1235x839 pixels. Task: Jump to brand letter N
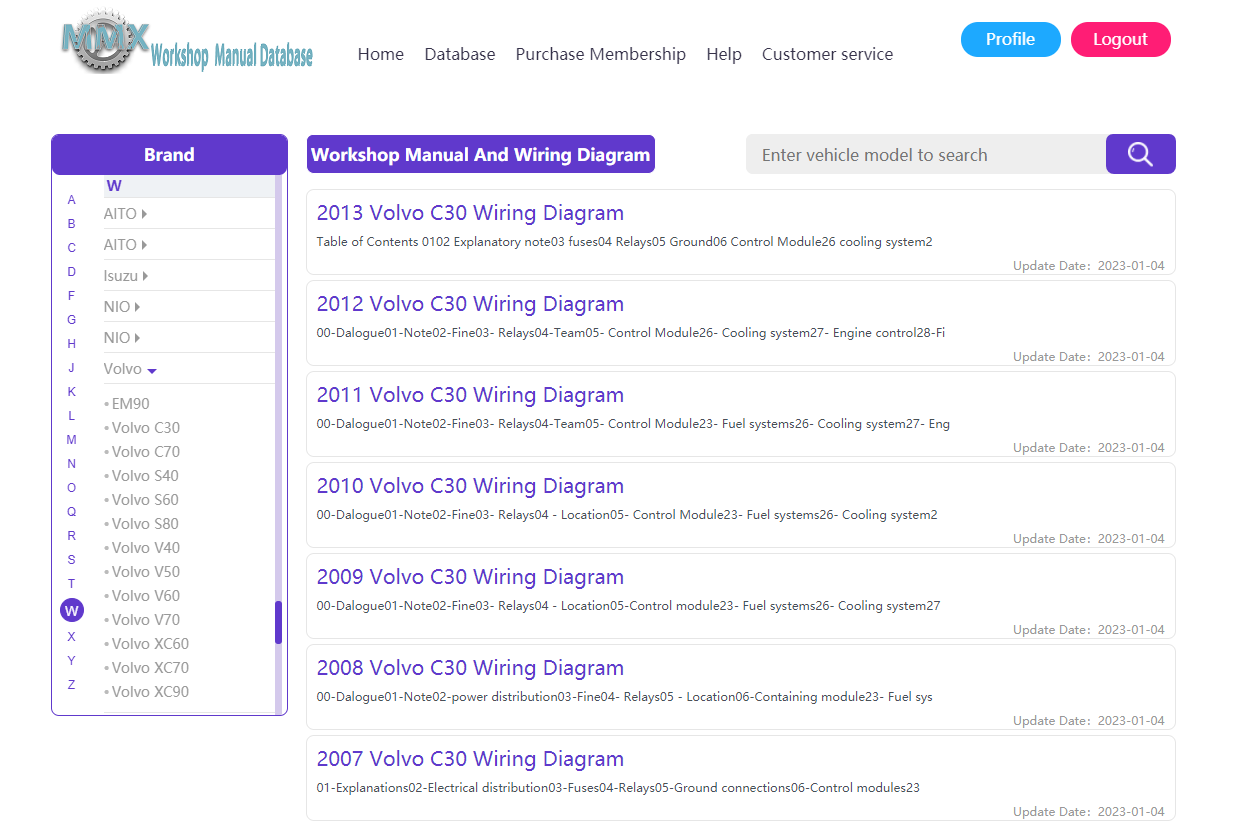click(71, 464)
